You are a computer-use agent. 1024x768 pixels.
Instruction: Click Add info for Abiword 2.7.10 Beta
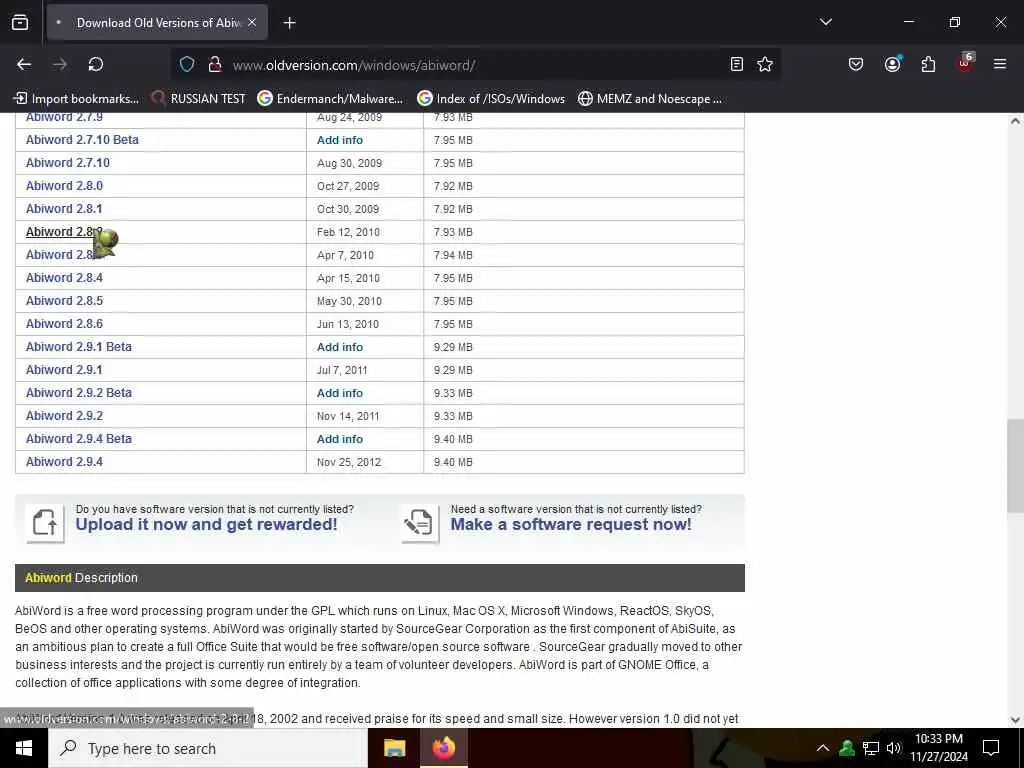point(340,140)
